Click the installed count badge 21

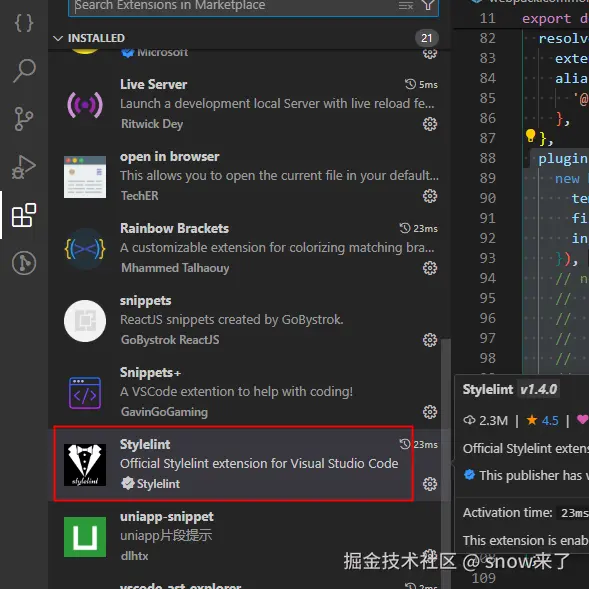427,38
